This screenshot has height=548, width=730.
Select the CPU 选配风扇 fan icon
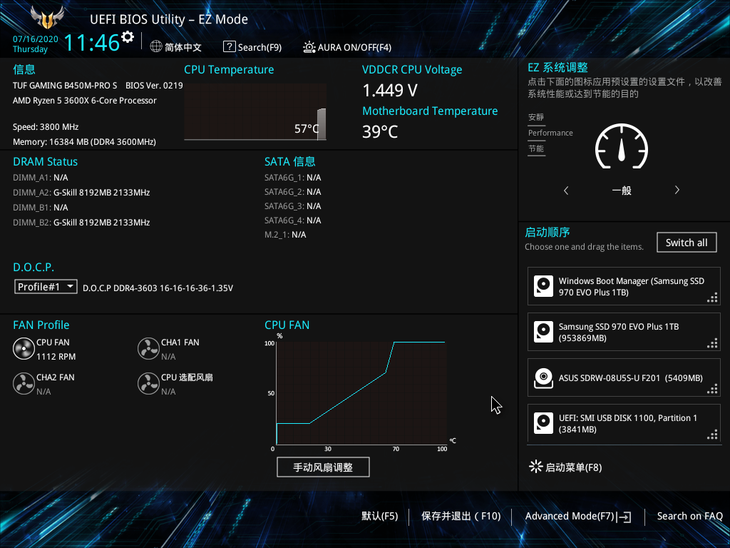click(148, 384)
